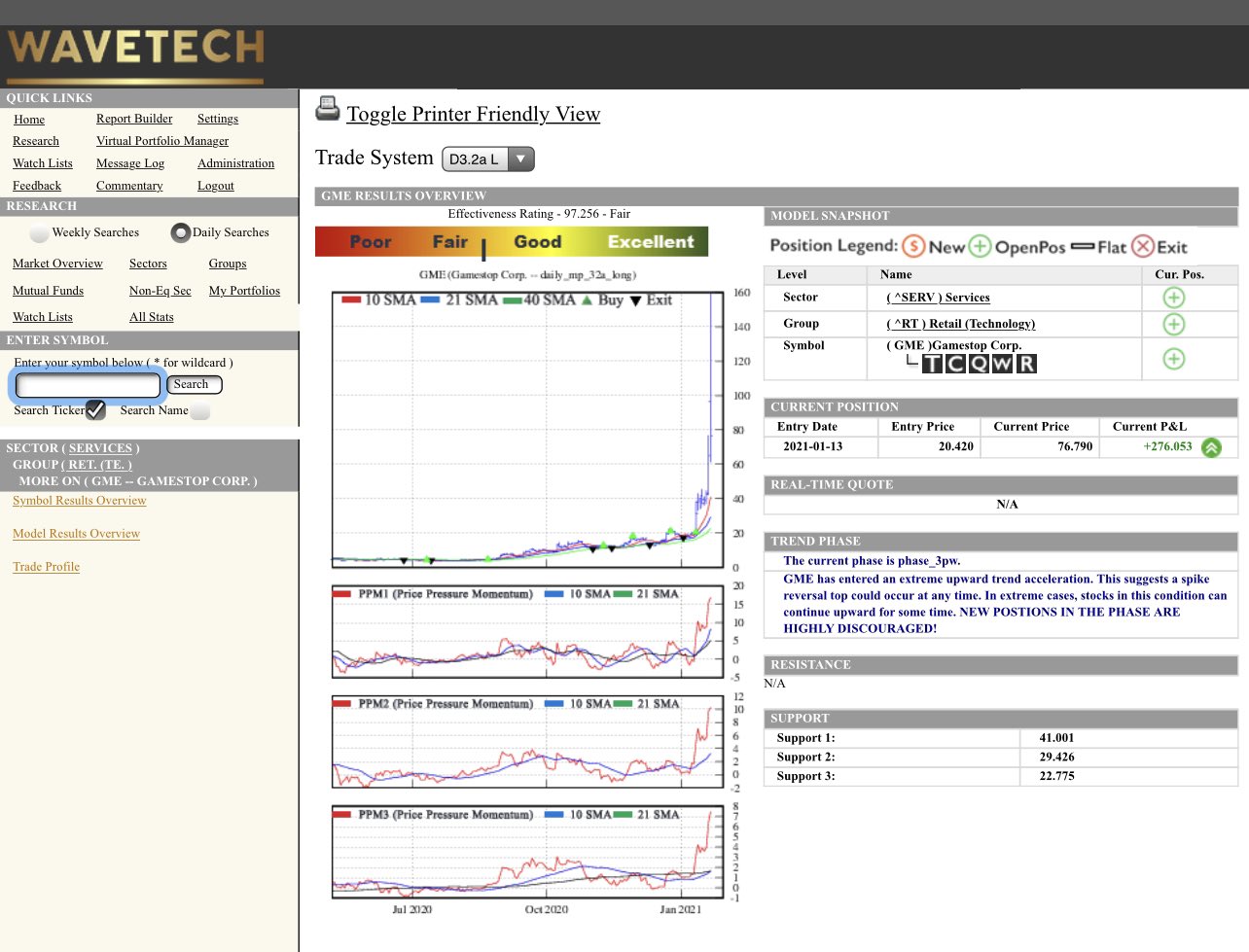The image size is (1249, 952).
Task: Click the green plus icon for Group Retail (Technology)
Action: point(1174,324)
